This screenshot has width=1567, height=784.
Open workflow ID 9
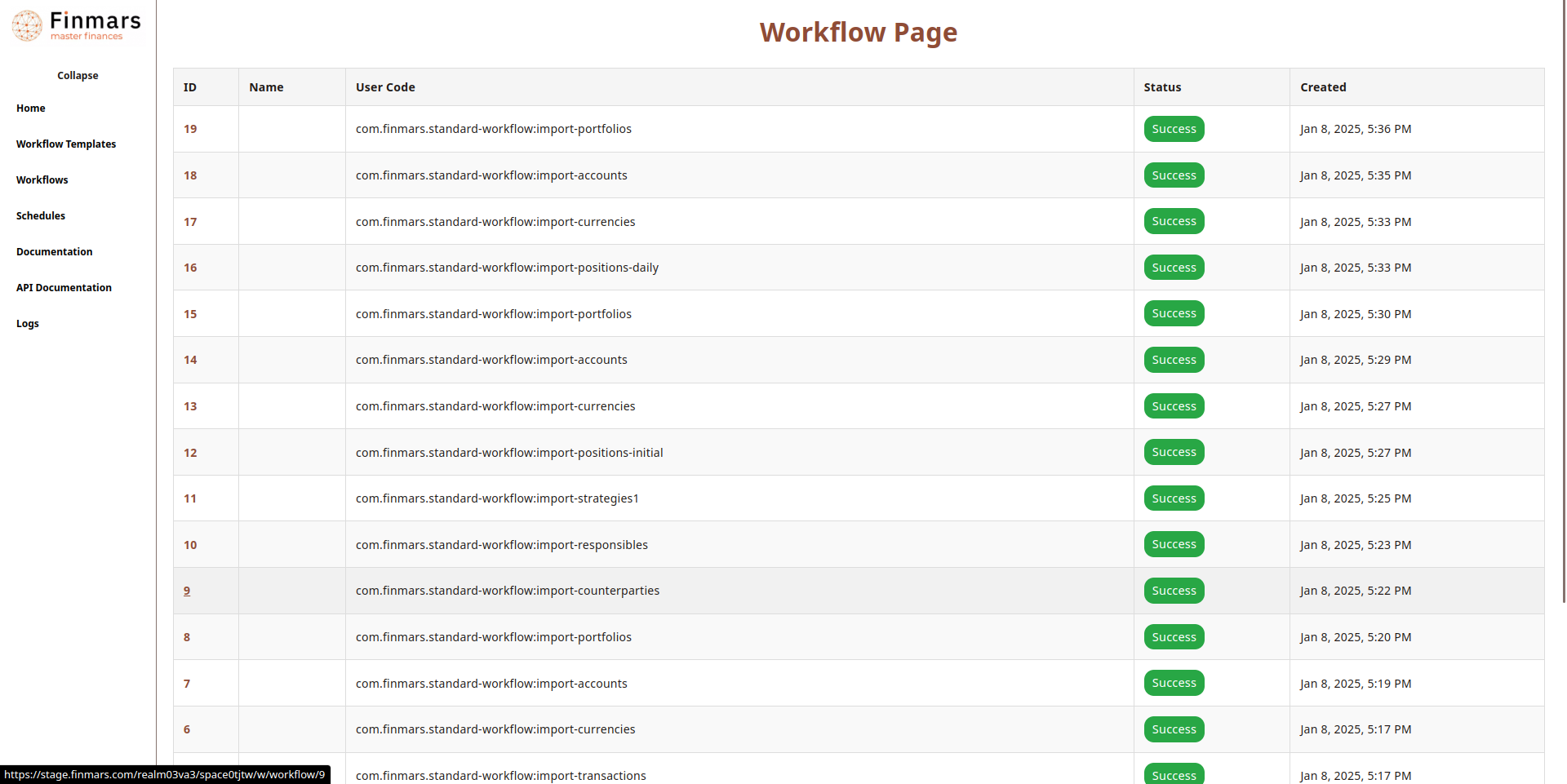coord(187,591)
